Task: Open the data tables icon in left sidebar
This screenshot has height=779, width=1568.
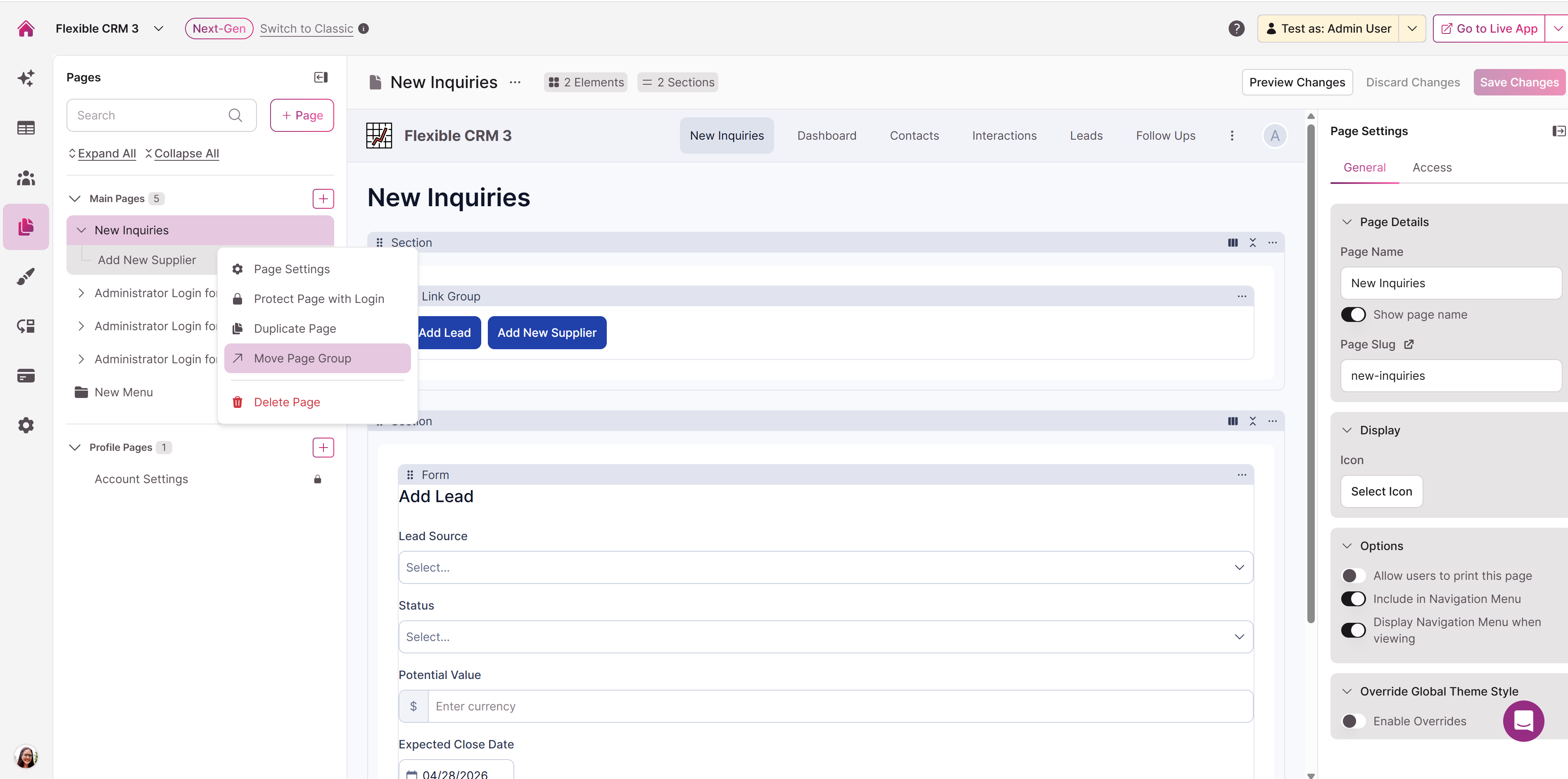Action: tap(26, 128)
